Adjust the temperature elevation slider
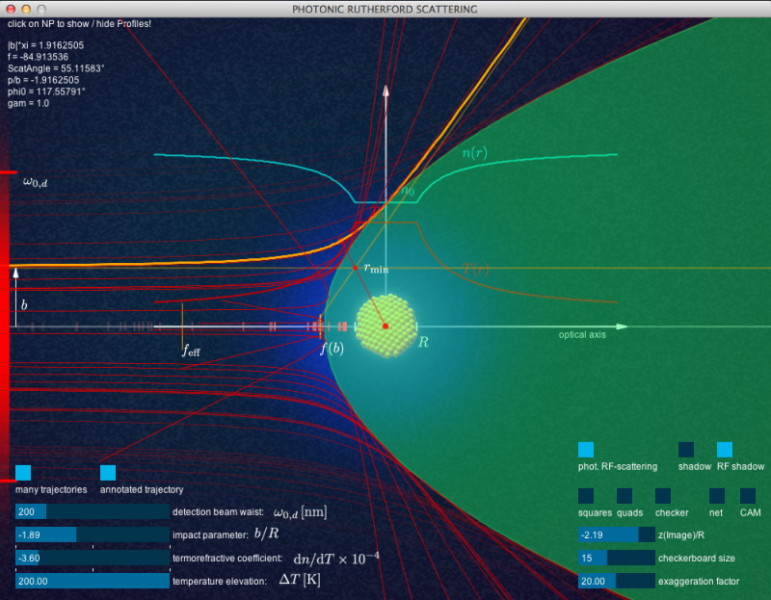The height and width of the screenshot is (600, 771). tap(92, 581)
